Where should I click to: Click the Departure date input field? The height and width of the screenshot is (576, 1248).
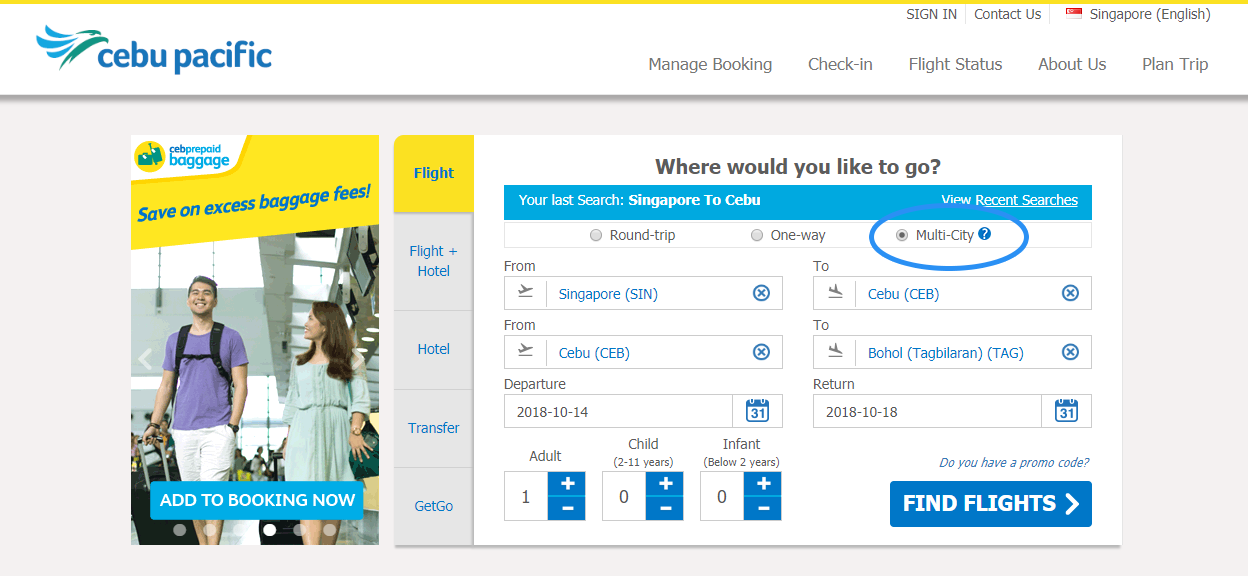(618, 411)
